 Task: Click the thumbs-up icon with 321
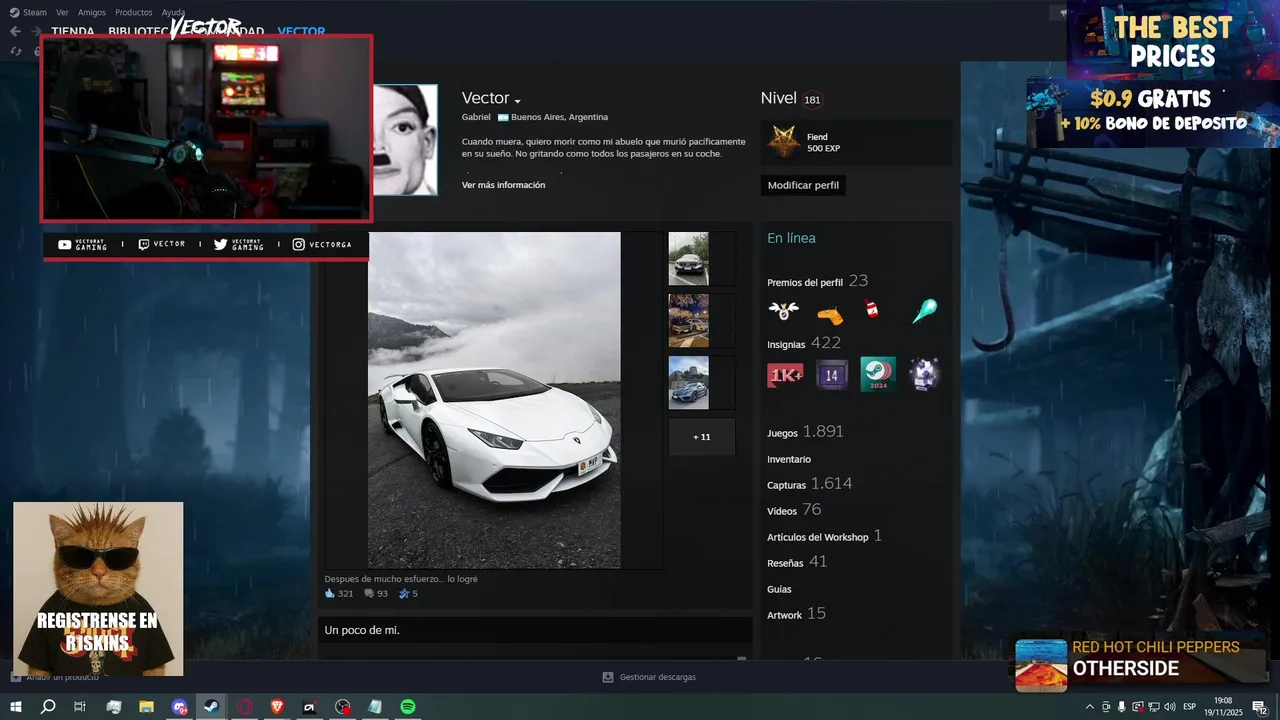click(330, 593)
